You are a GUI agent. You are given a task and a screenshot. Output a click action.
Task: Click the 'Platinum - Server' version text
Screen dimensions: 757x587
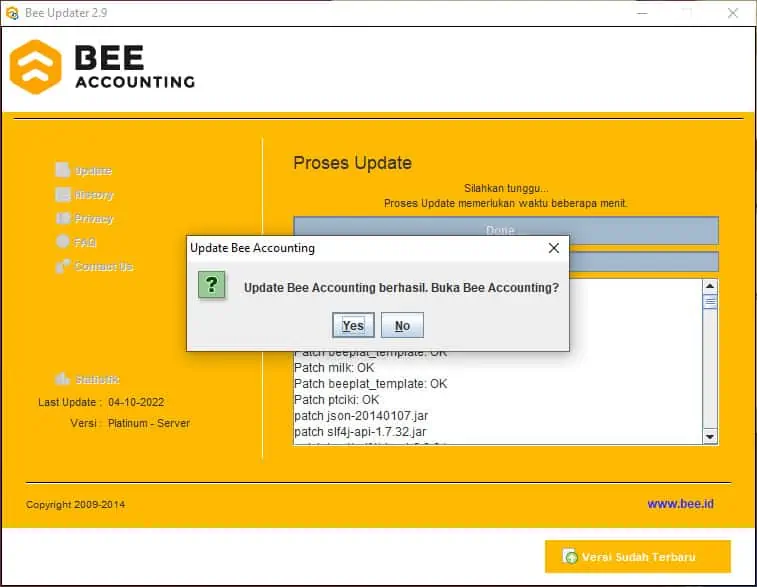click(149, 423)
